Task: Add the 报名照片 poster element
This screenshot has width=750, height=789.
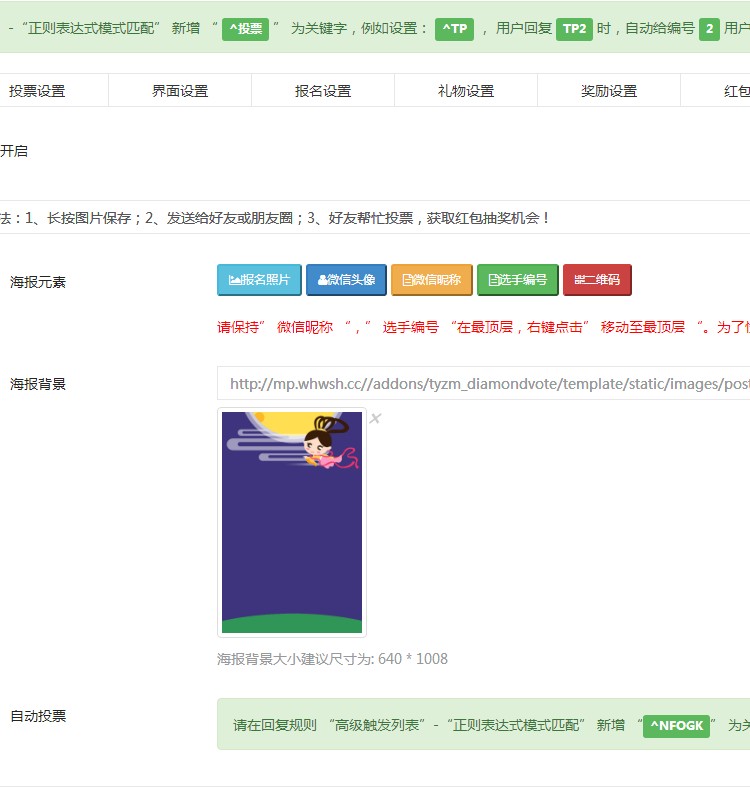Action: (x=259, y=280)
